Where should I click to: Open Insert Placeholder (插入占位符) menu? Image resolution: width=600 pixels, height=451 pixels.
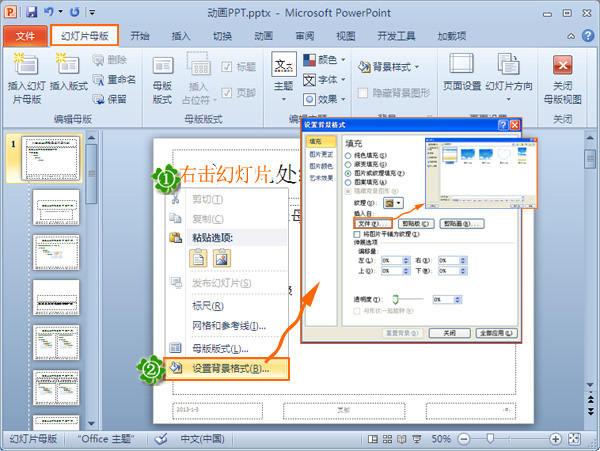click(x=198, y=79)
